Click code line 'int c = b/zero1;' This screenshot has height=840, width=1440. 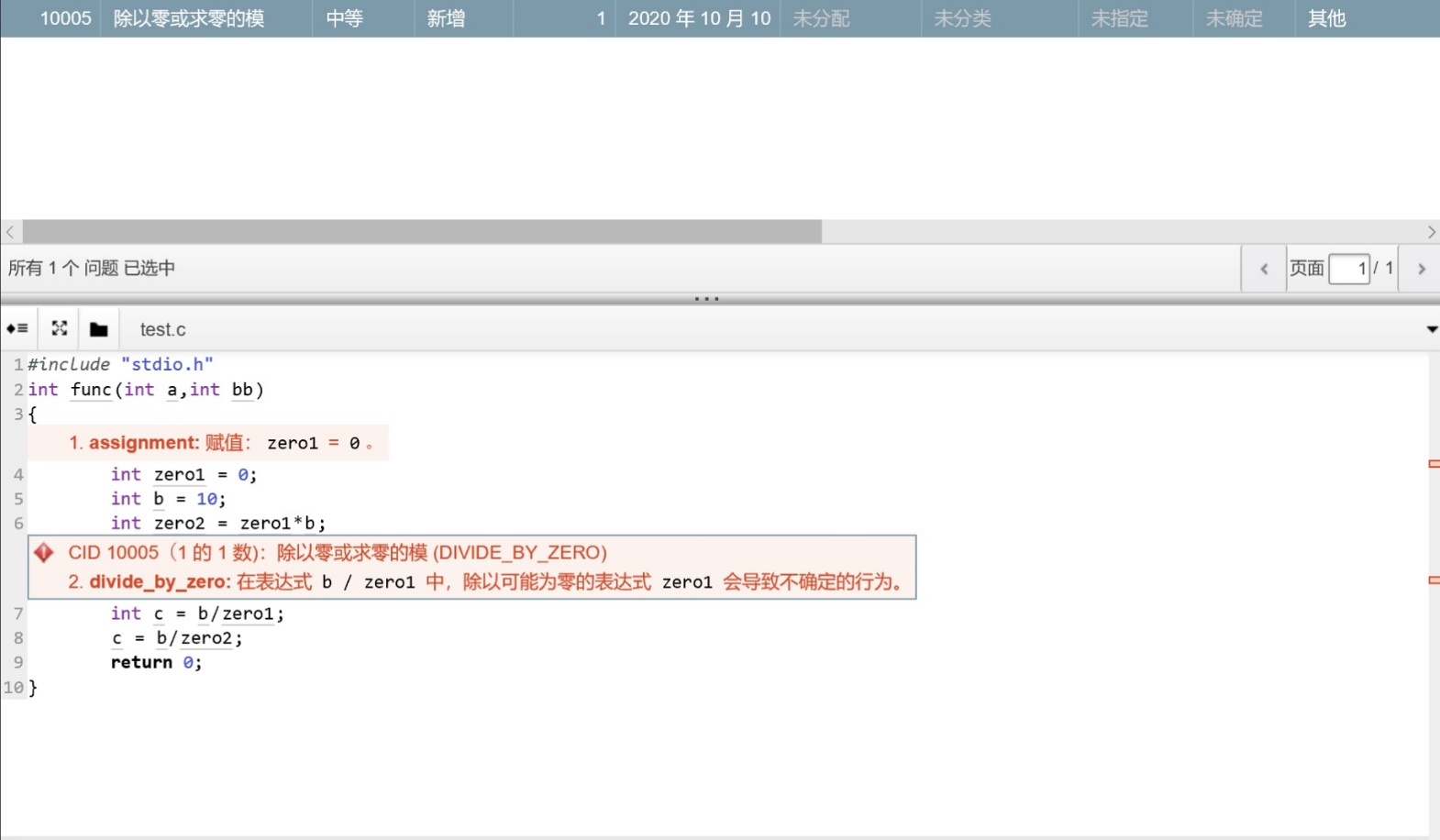pyautogui.click(x=197, y=613)
